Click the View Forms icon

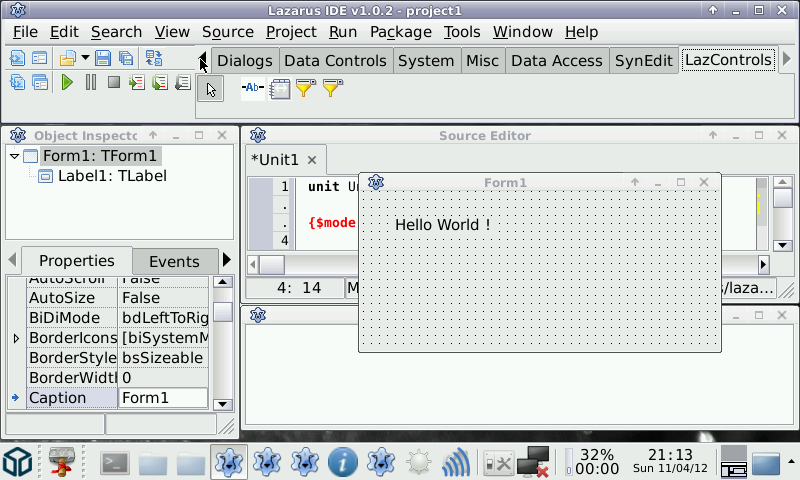point(39,82)
